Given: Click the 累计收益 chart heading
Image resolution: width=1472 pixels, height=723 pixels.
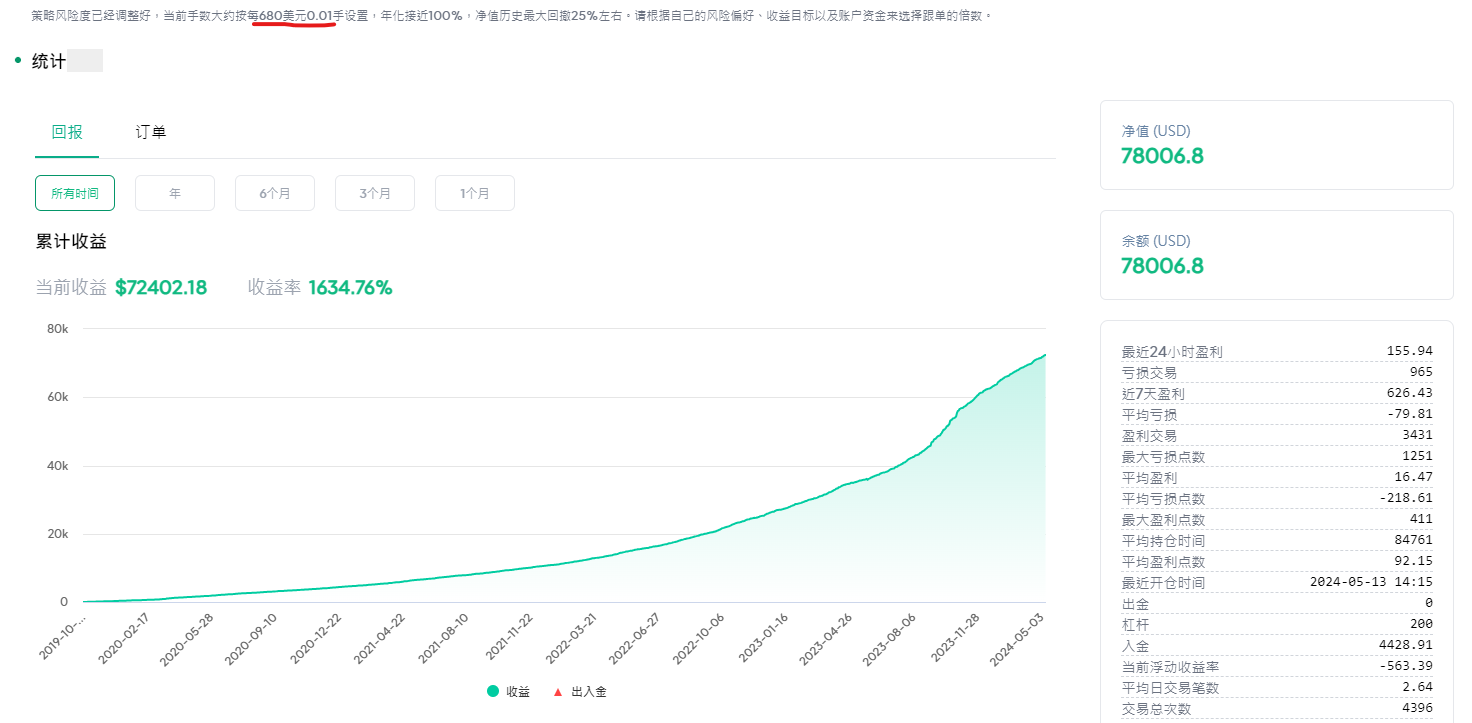Looking at the screenshot, I should 71,241.
